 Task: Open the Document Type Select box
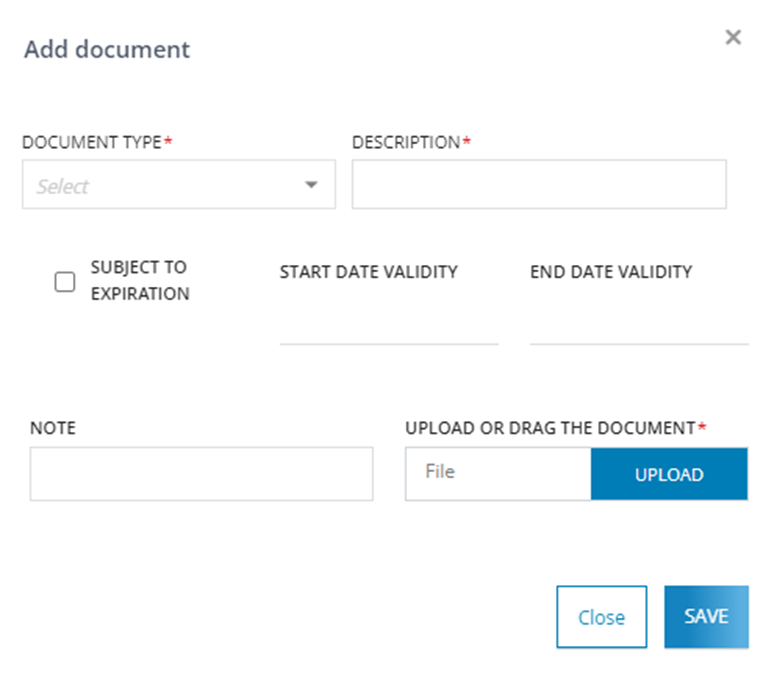pos(165,185)
